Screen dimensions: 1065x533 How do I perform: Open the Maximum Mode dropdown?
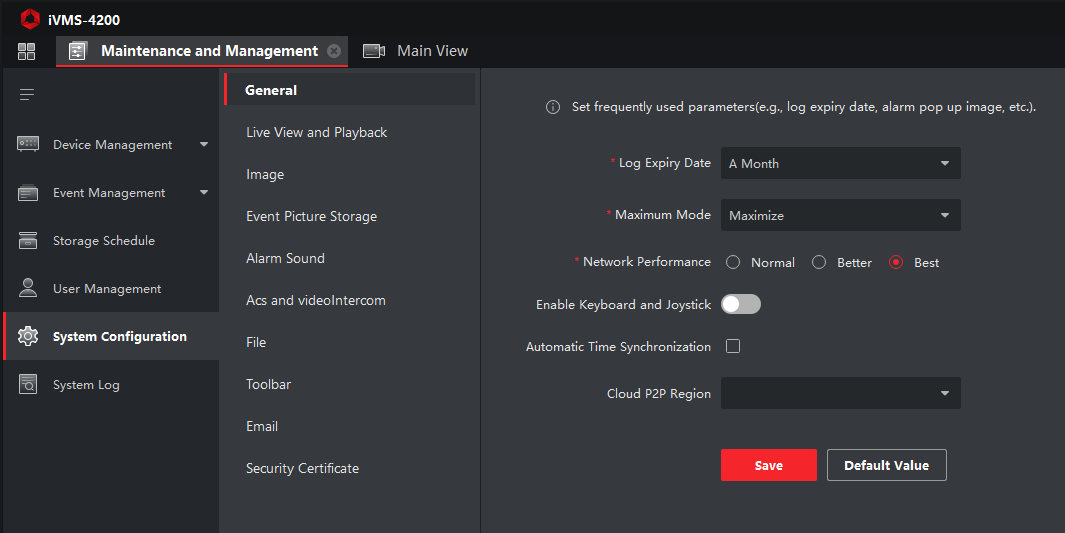pos(840,215)
